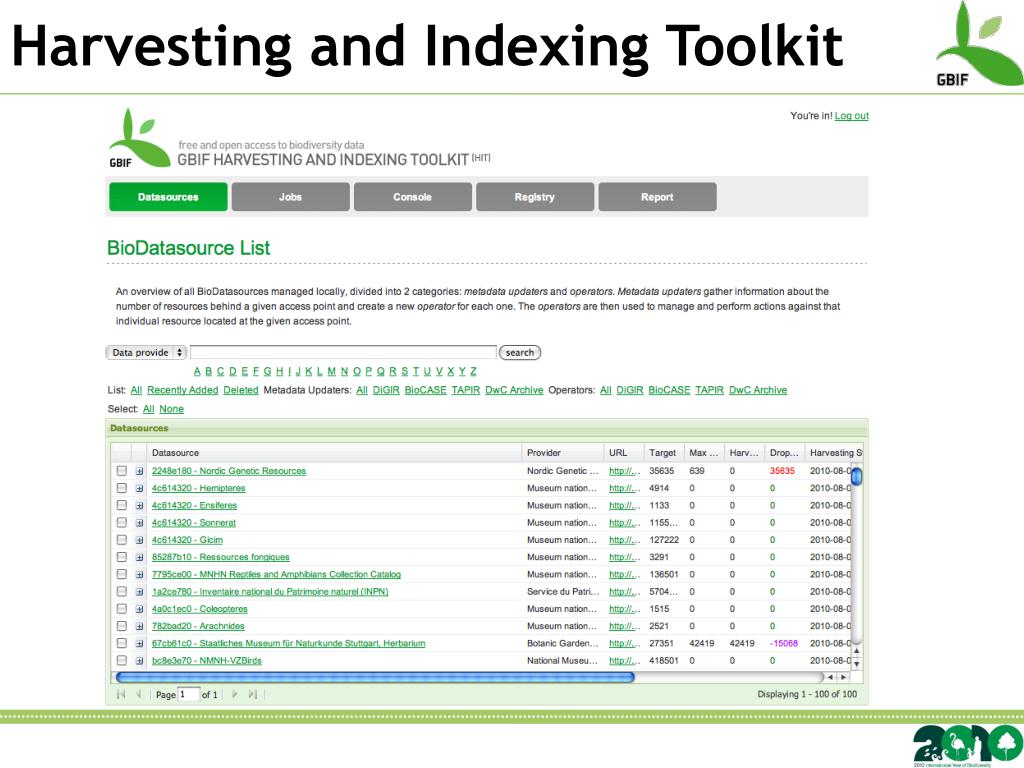Filter datasources by letter A
The image size is (1024, 768).
[197, 372]
